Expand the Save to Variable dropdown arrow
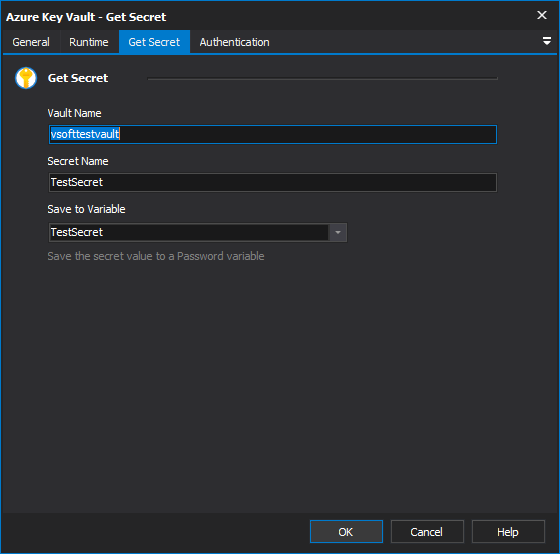The width and height of the screenshot is (560, 554). (338, 233)
